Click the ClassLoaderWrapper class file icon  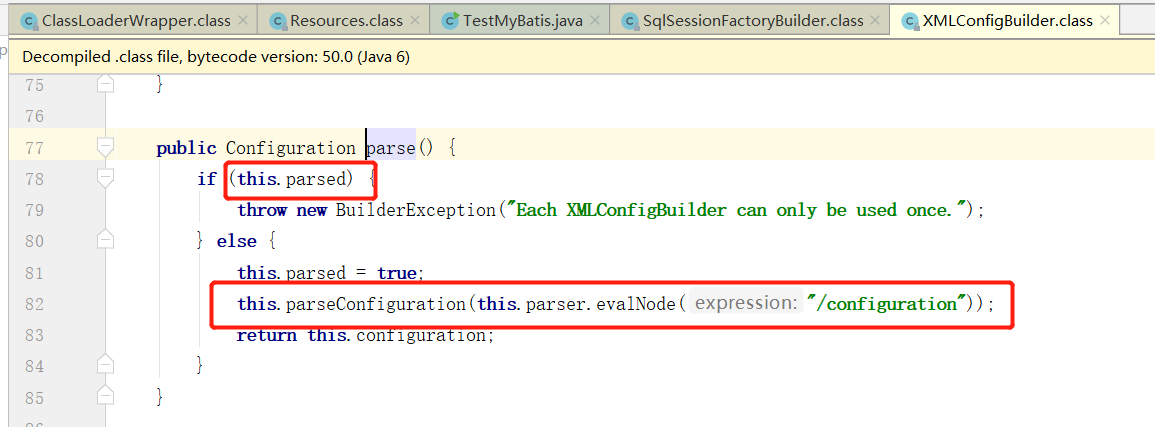(x=29, y=21)
